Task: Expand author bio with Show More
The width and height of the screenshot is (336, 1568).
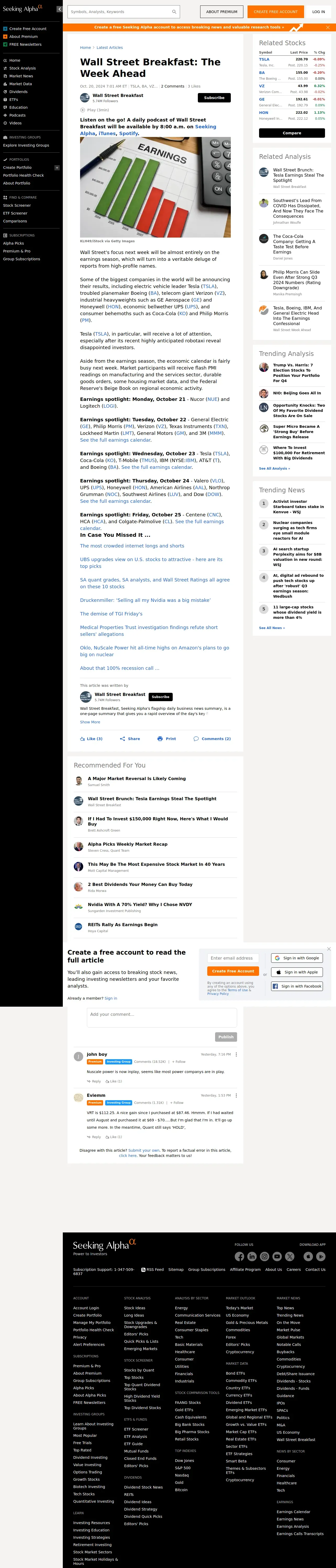Action: [90, 722]
